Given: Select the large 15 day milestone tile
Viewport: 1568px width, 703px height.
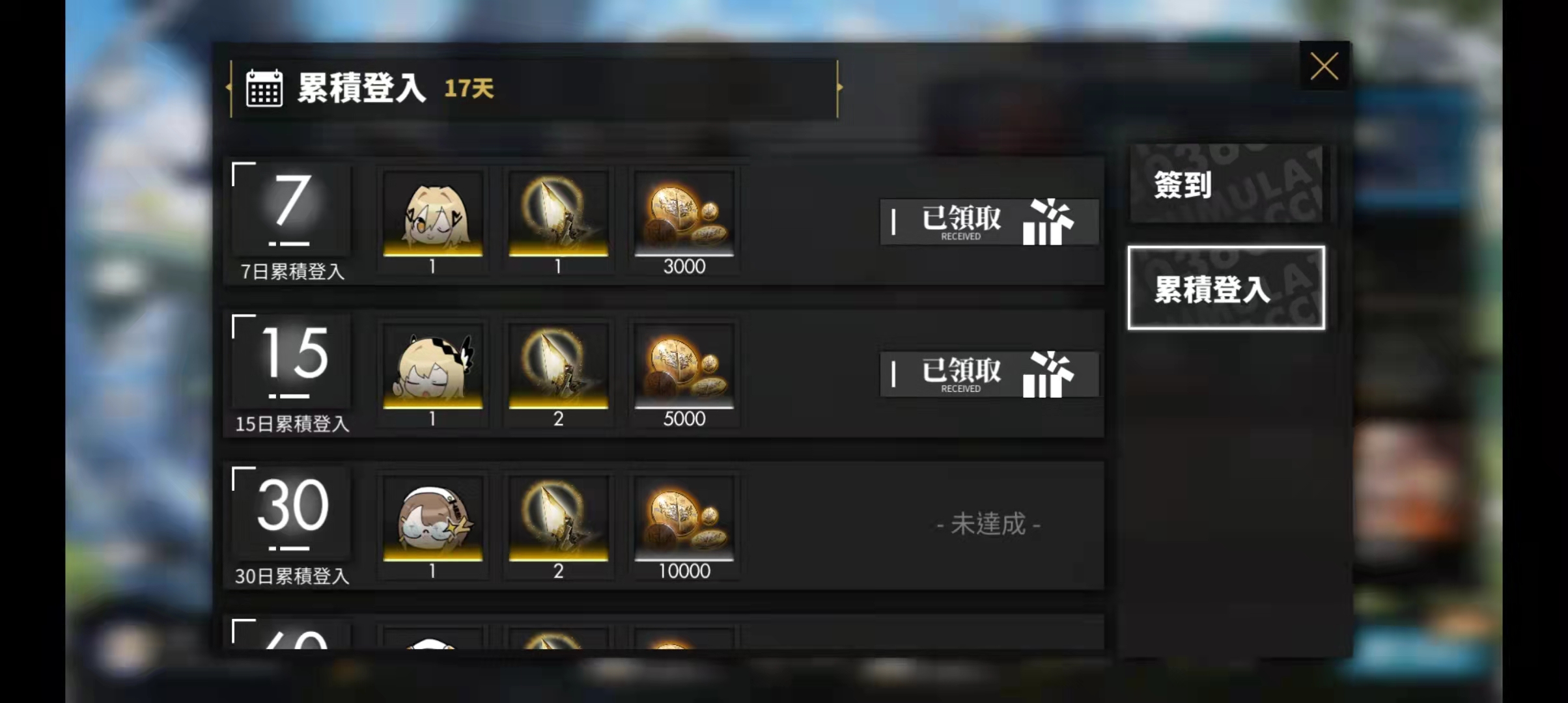Looking at the screenshot, I should point(292,362).
